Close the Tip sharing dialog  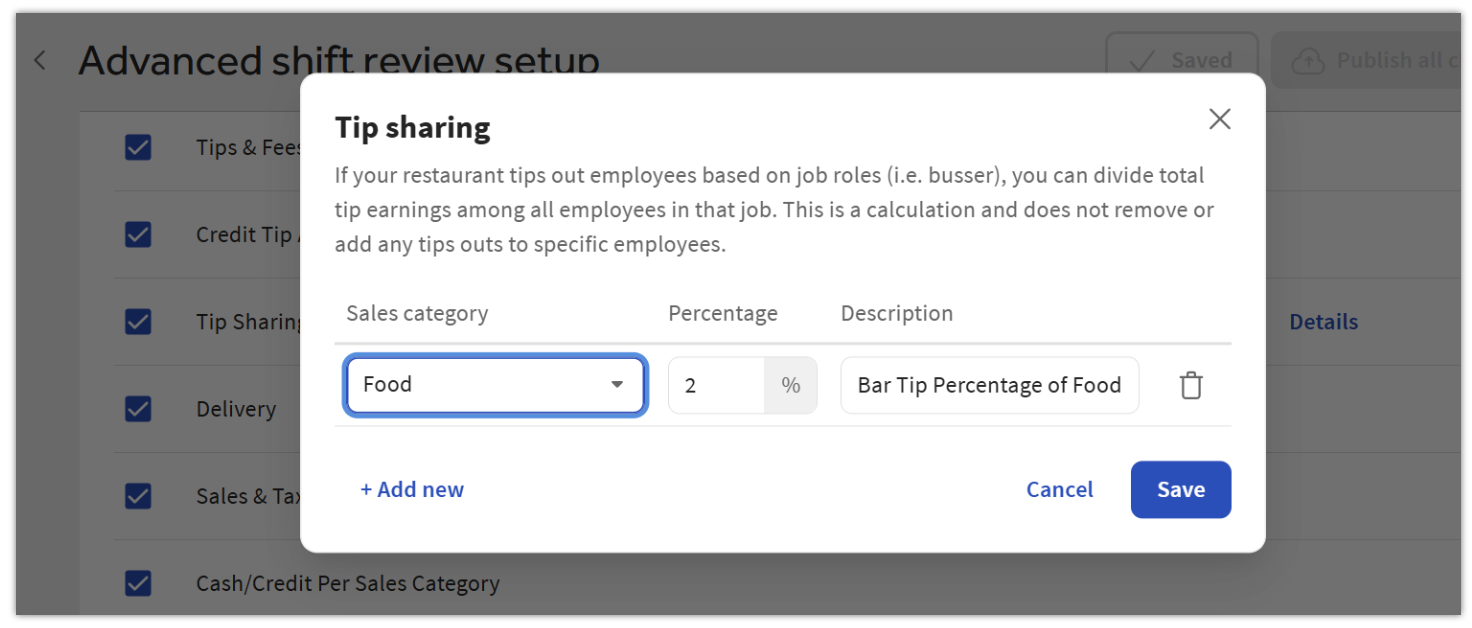1219,120
